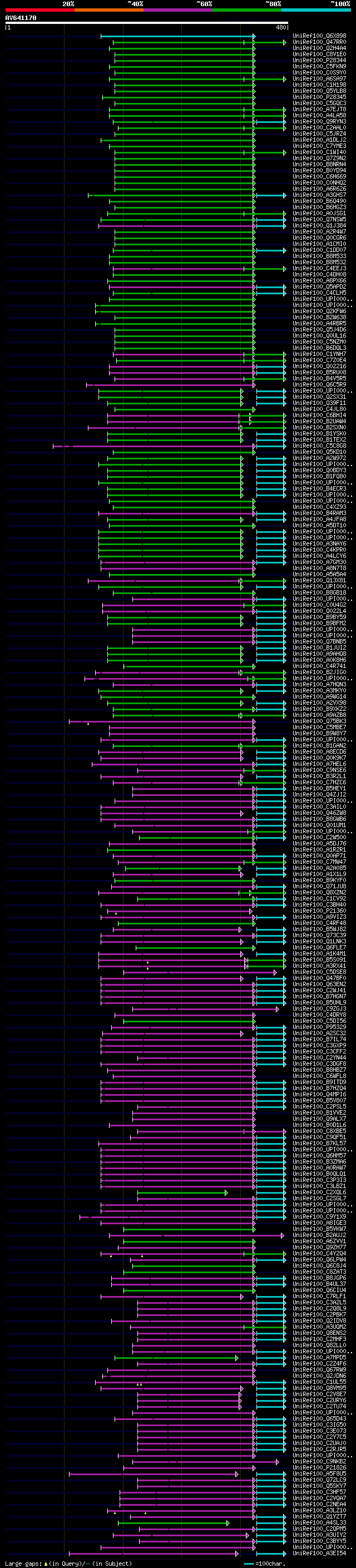Select hit UniRef100_C1WI40
Viewport: 356px width, 1568px height.
coord(319,152)
